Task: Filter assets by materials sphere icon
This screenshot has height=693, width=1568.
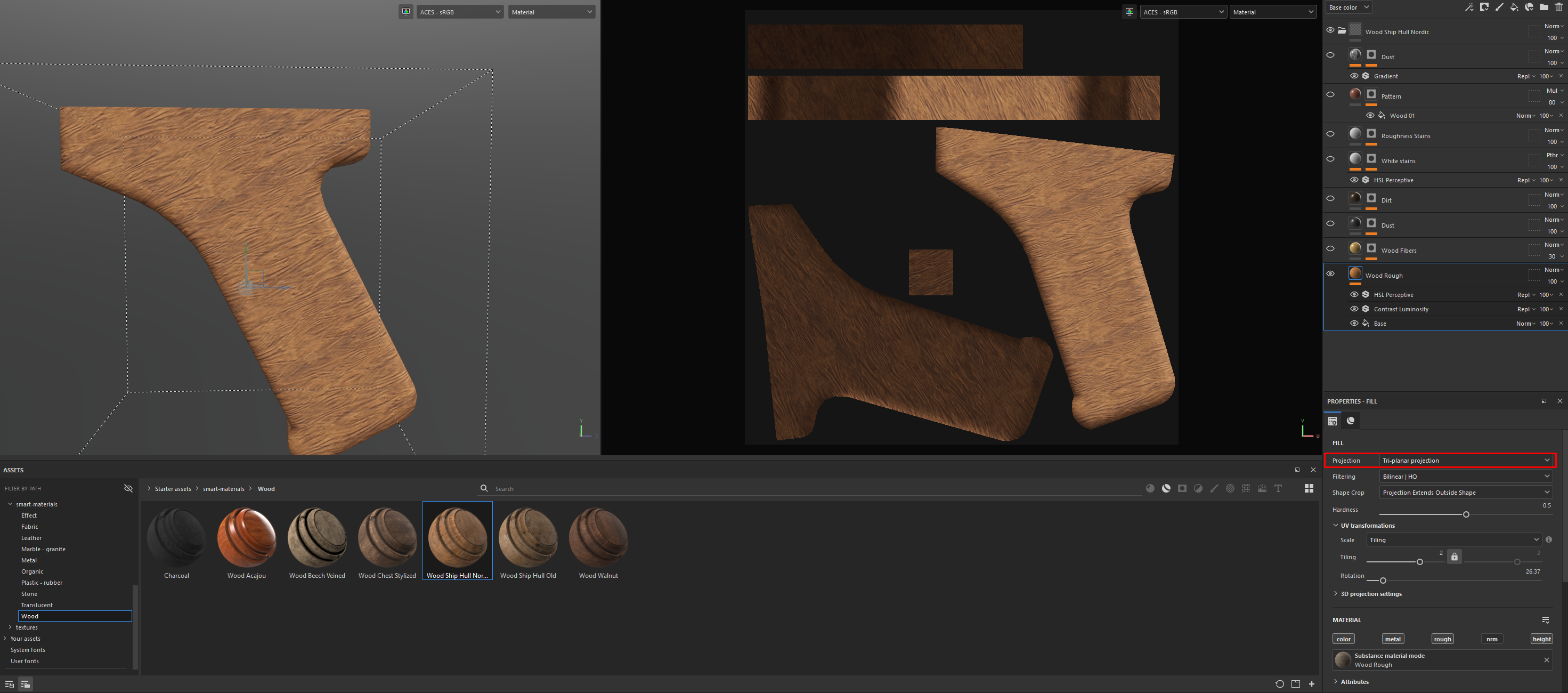Action: (1150, 488)
